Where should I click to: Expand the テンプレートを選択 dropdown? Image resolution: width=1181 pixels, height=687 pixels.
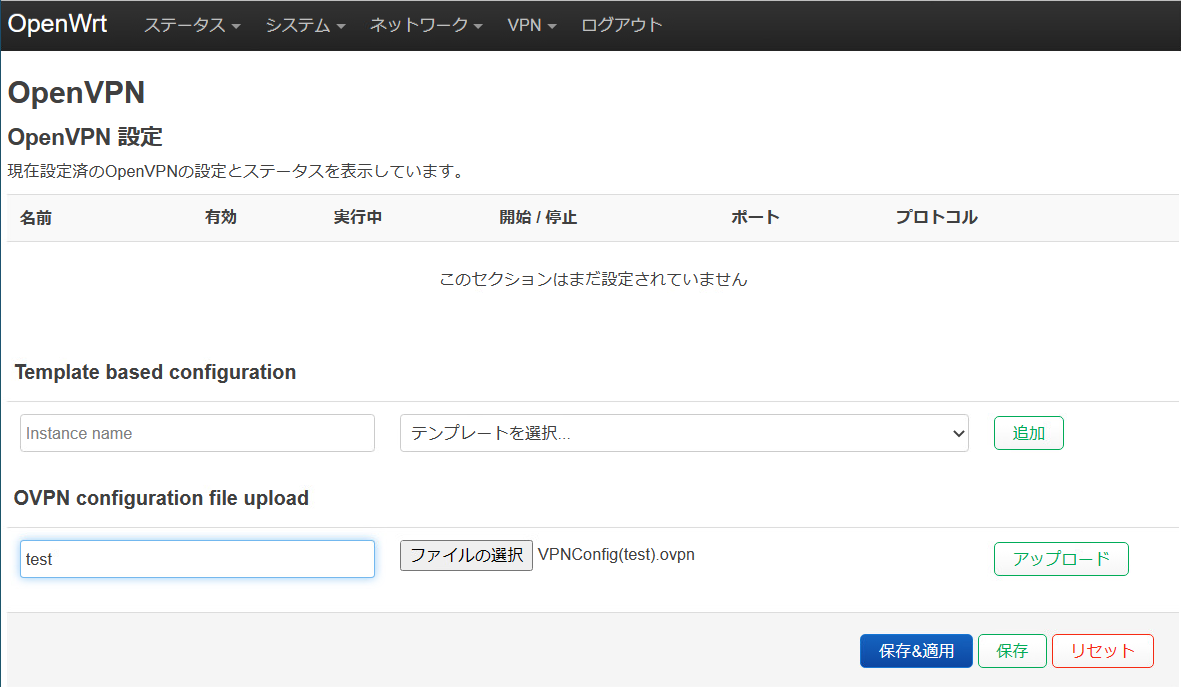tap(684, 433)
